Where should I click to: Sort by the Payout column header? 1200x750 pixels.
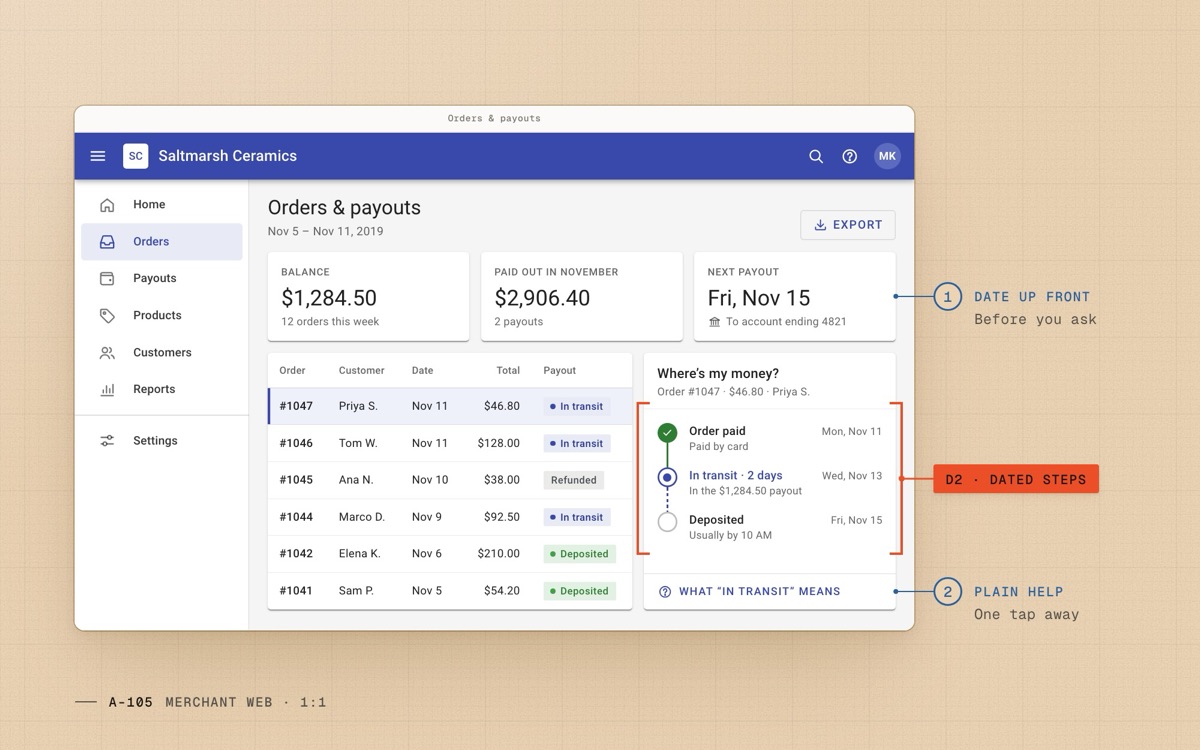tap(559, 371)
